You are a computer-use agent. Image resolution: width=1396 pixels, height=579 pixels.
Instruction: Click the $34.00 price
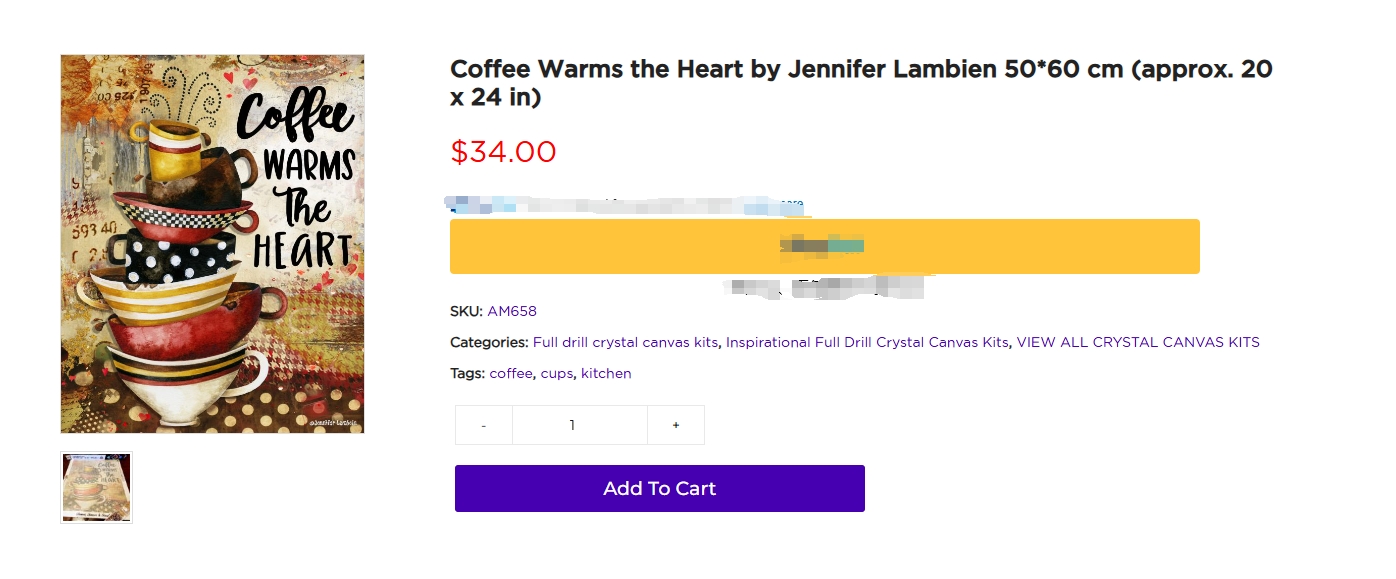pos(503,152)
